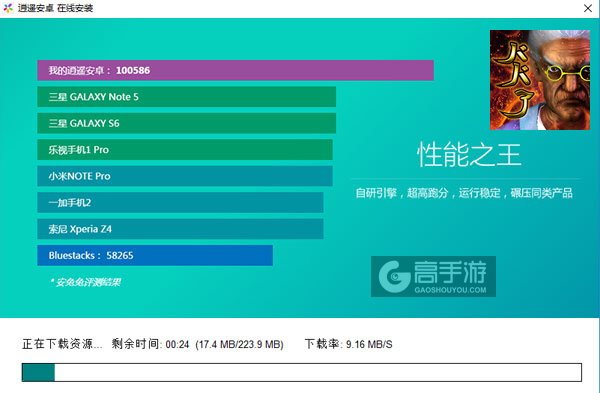Select the 三星 GALAXY Note 5 bar
The image size is (600, 393).
186,97
